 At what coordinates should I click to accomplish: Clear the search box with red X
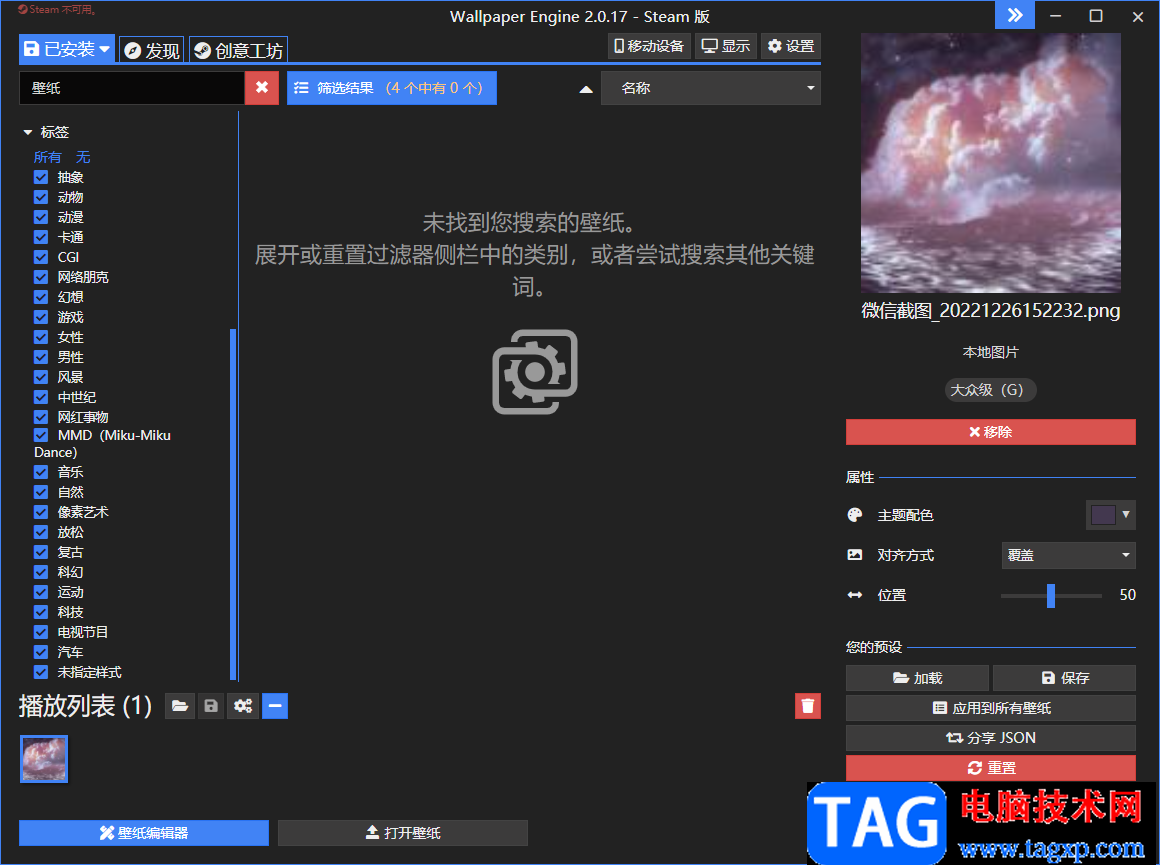[x=262, y=88]
